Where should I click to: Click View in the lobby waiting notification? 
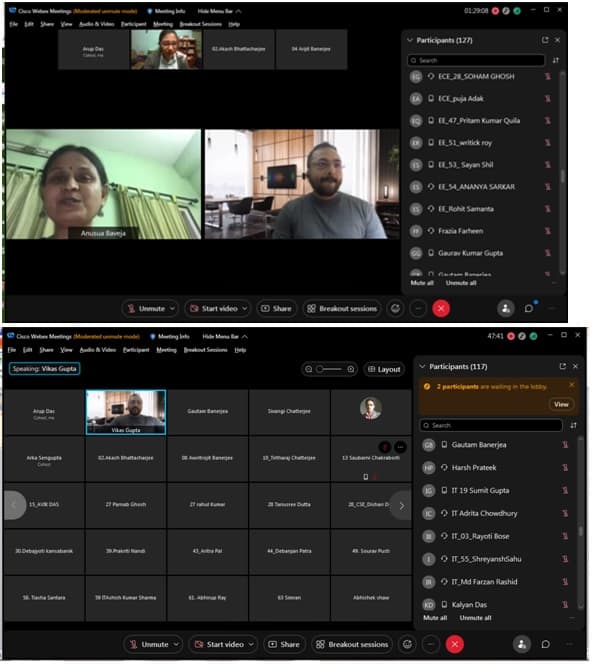tap(561, 404)
